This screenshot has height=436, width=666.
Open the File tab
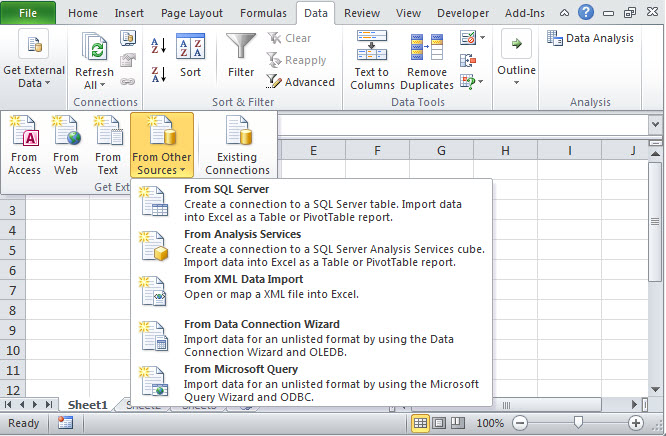click(x=28, y=13)
